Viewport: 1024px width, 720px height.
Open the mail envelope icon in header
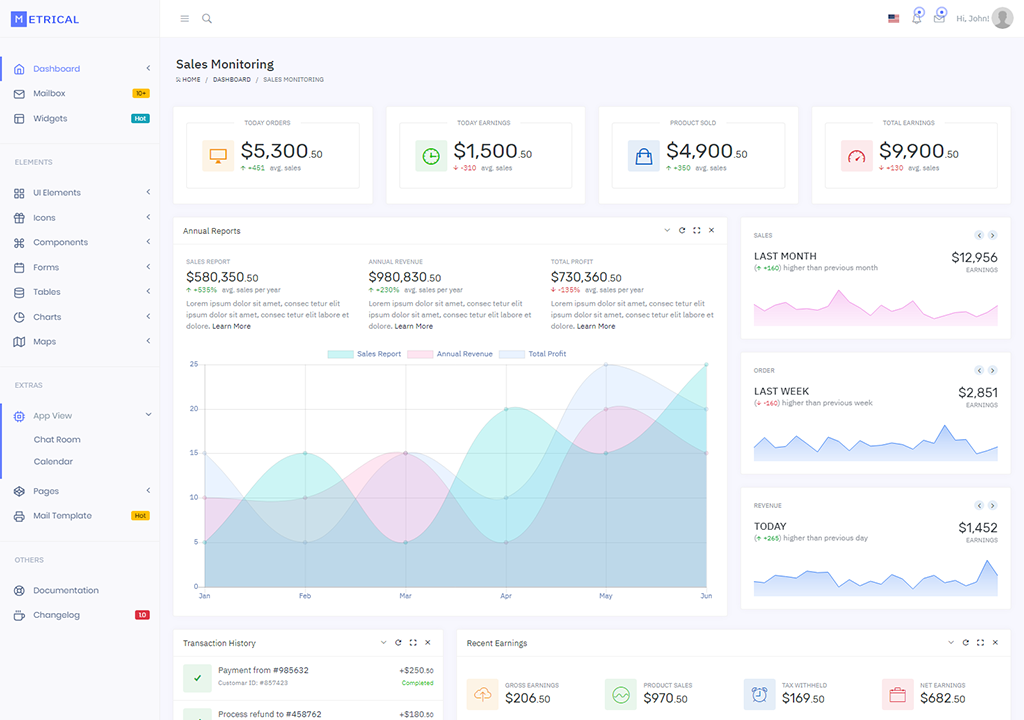point(939,18)
